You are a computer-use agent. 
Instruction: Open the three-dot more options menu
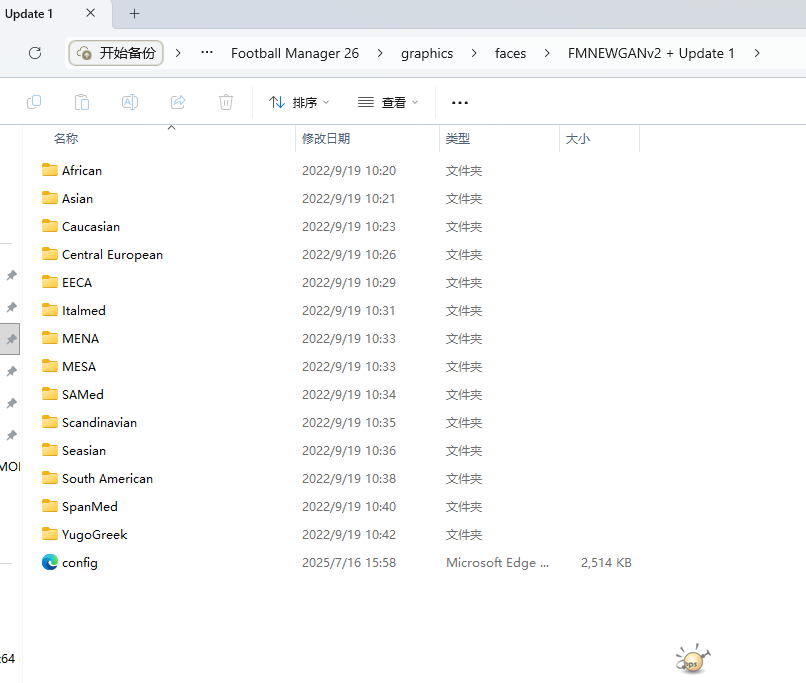tap(460, 102)
